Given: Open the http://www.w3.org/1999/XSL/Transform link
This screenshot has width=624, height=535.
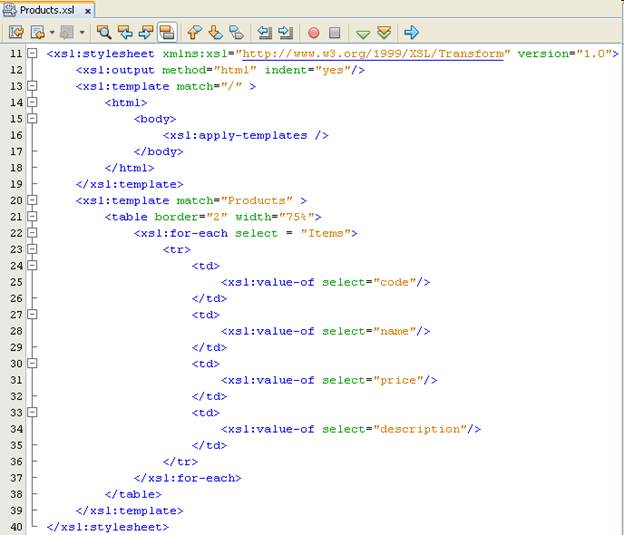Looking at the screenshot, I should pos(373,54).
